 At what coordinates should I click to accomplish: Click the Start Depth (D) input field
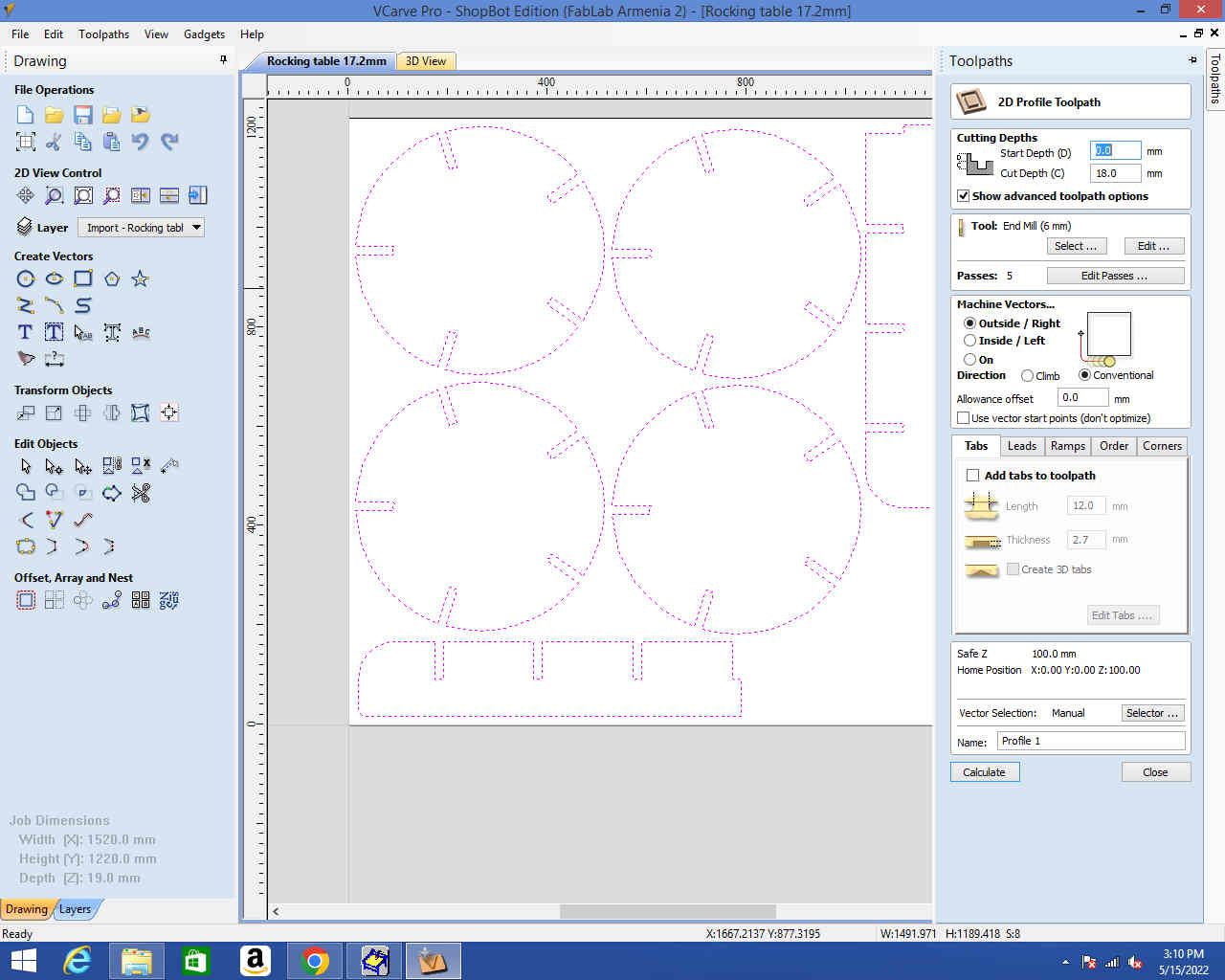[1116, 151]
